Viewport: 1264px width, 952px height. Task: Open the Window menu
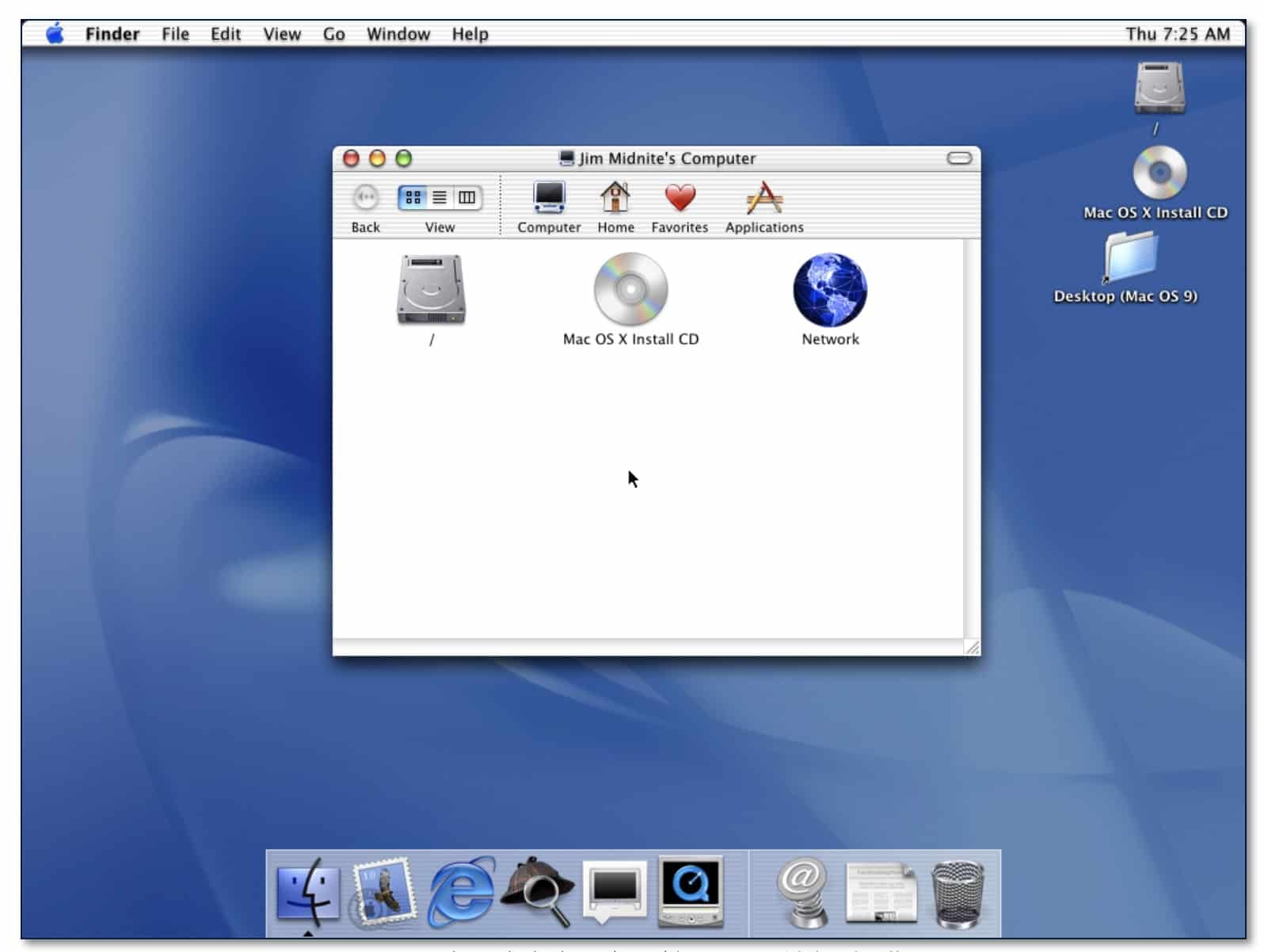[x=398, y=34]
